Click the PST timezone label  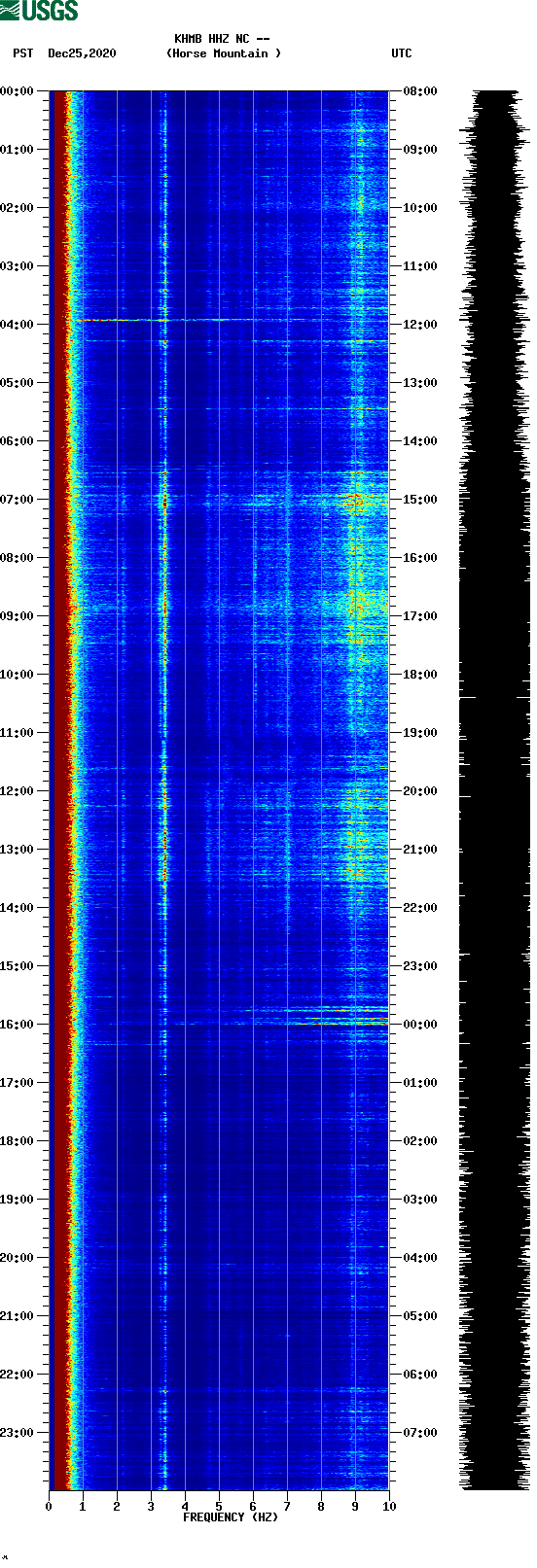tap(23, 53)
